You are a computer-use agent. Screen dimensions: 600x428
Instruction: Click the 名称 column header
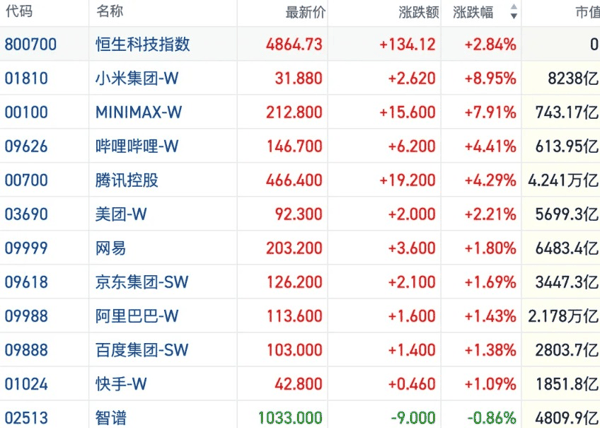tap(110, 11)
